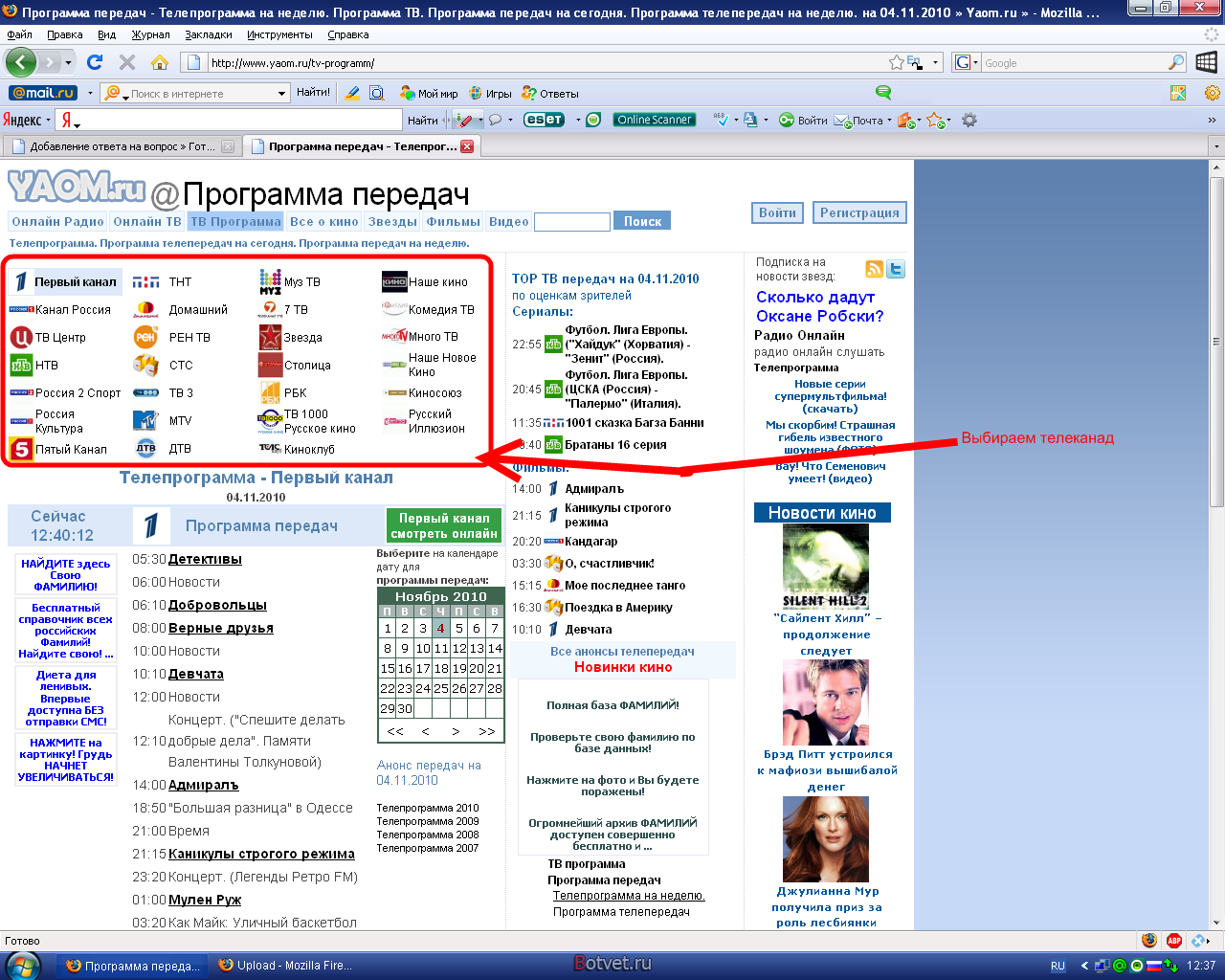Expand the Yandex toolbar overflow chevron
The height and width of the screenshot is (980, 1225).
[1213, 120]
